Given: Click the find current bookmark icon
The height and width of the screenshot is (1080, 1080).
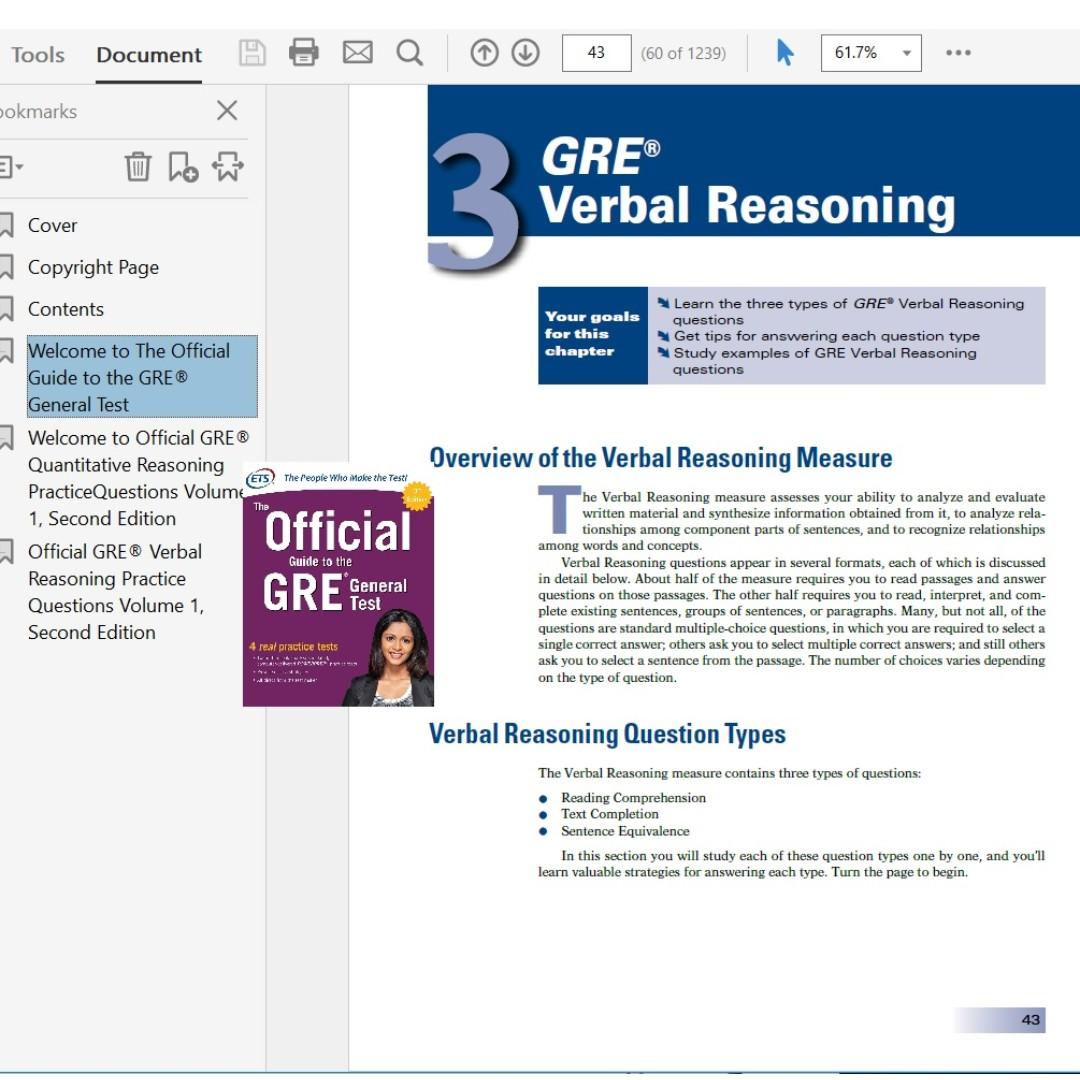Looking at the screenshot, I should (x=228, y=167).
